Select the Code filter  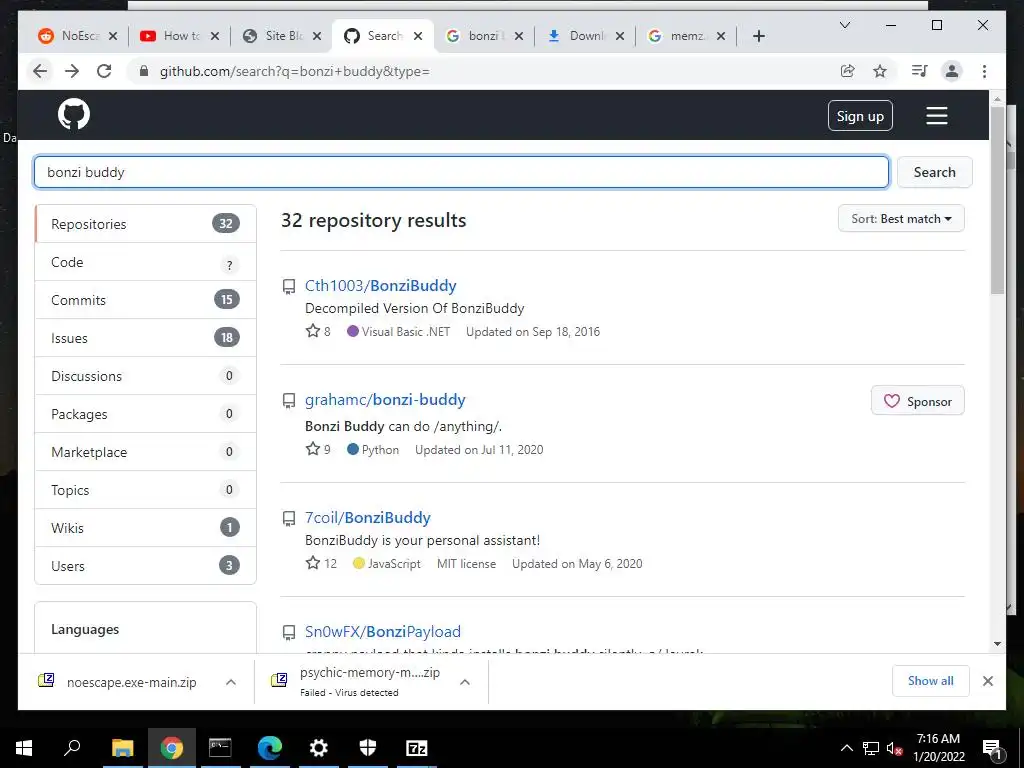145,262
